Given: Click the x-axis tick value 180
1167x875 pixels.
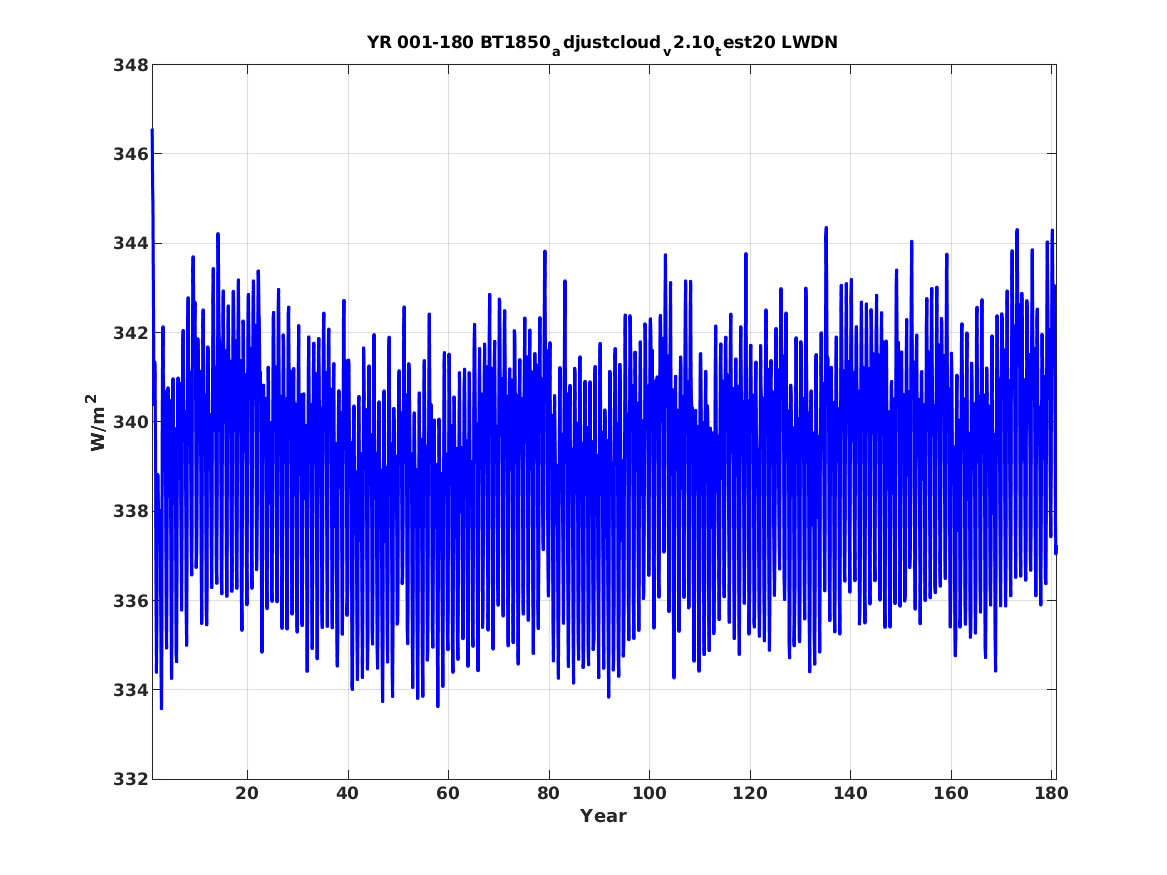Looking at the screenshot, I should (1050, 793).
